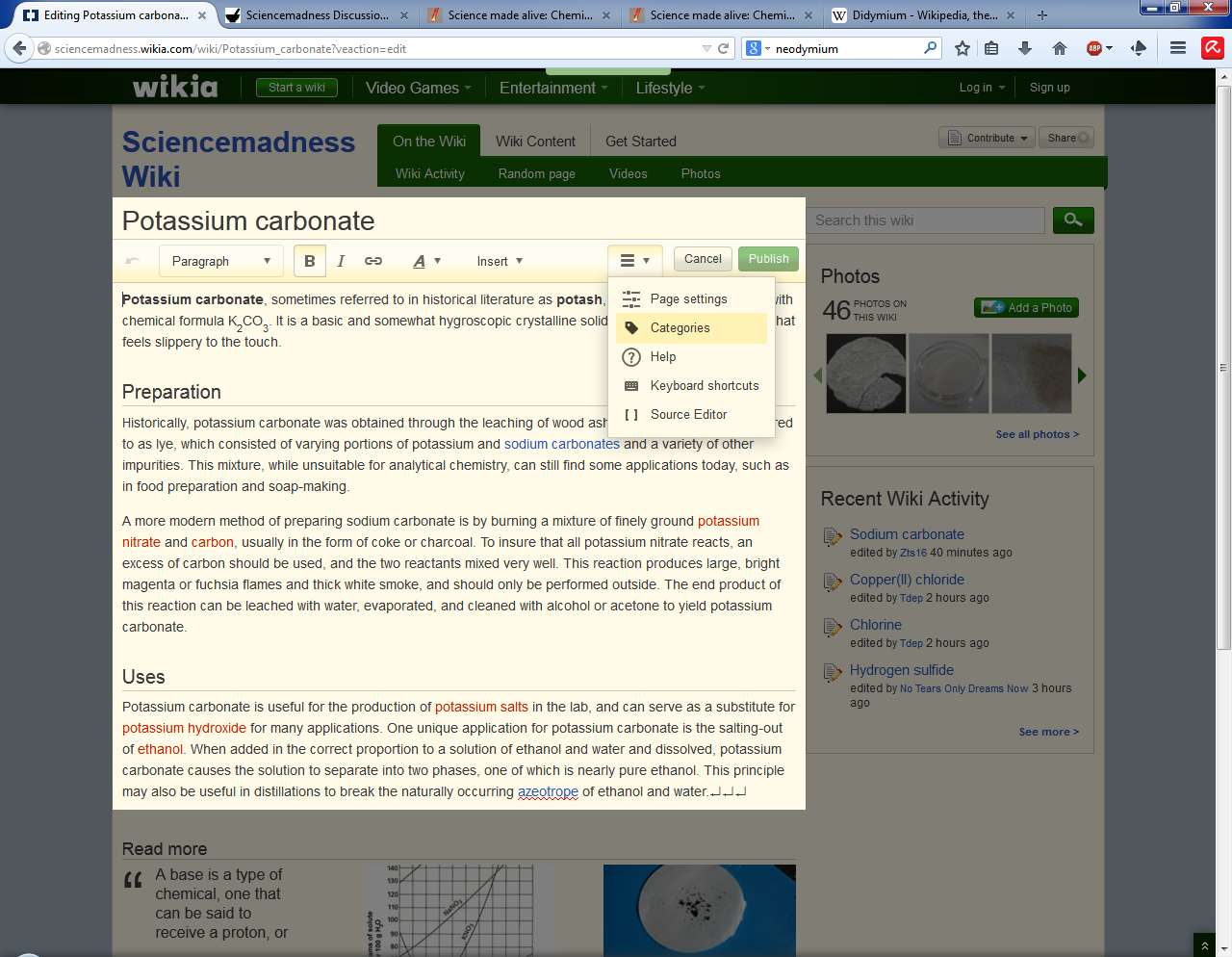Toggle italic text formatting
The height and width of the screenshot is (957, 1232).
[340, 261]
